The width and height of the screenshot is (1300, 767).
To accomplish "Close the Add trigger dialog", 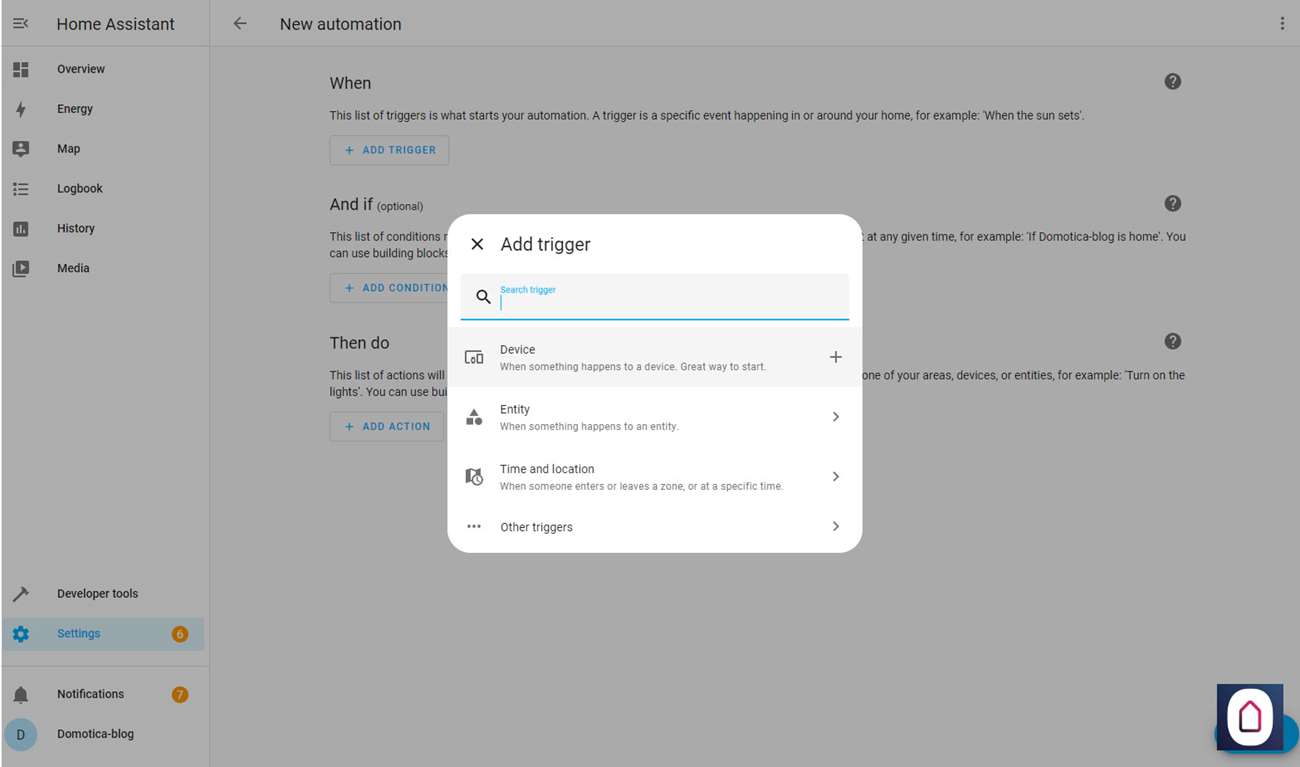I will [477, 244].
